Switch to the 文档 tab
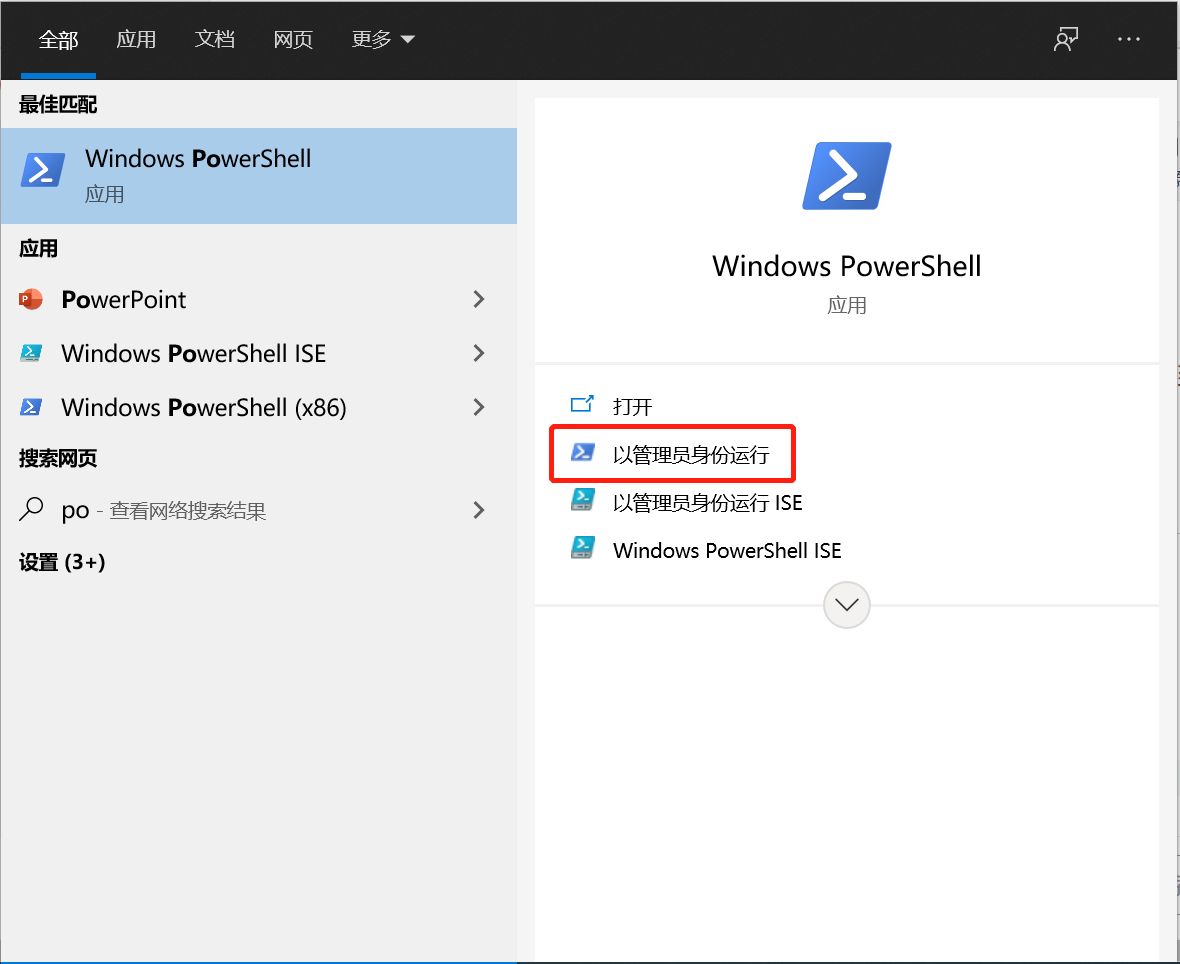The image size is (1180, 964). [214, 39]
